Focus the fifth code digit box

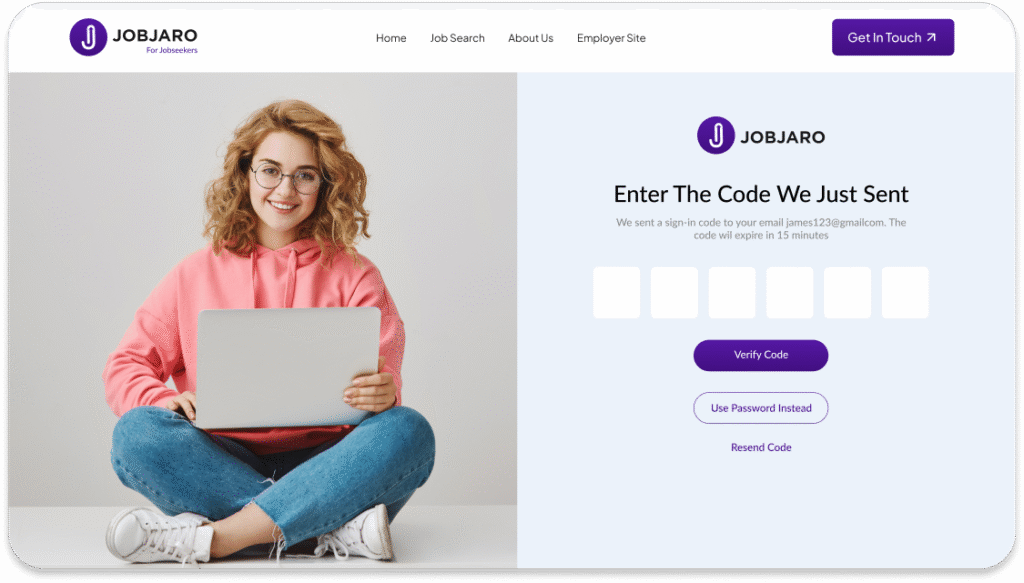point(847,292)
